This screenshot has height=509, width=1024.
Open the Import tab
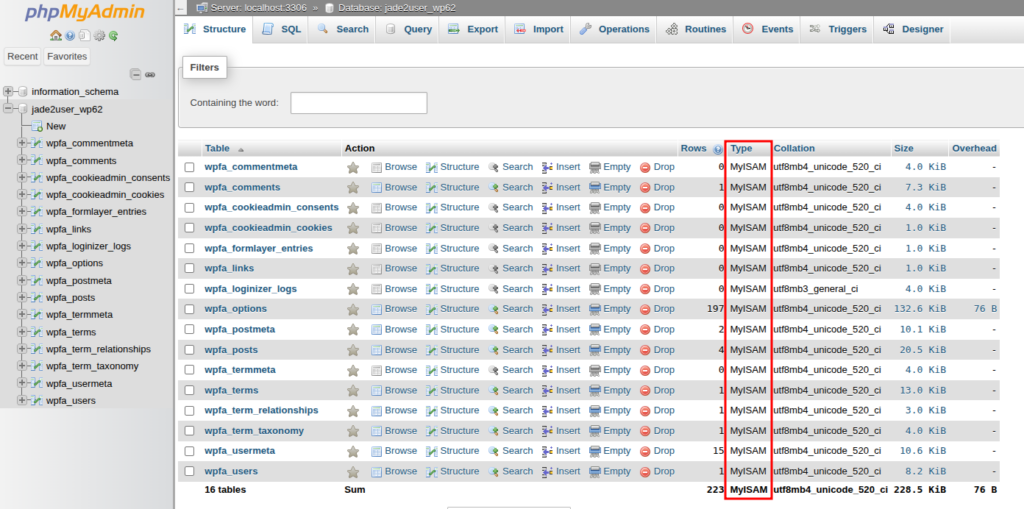pos(538,29)
